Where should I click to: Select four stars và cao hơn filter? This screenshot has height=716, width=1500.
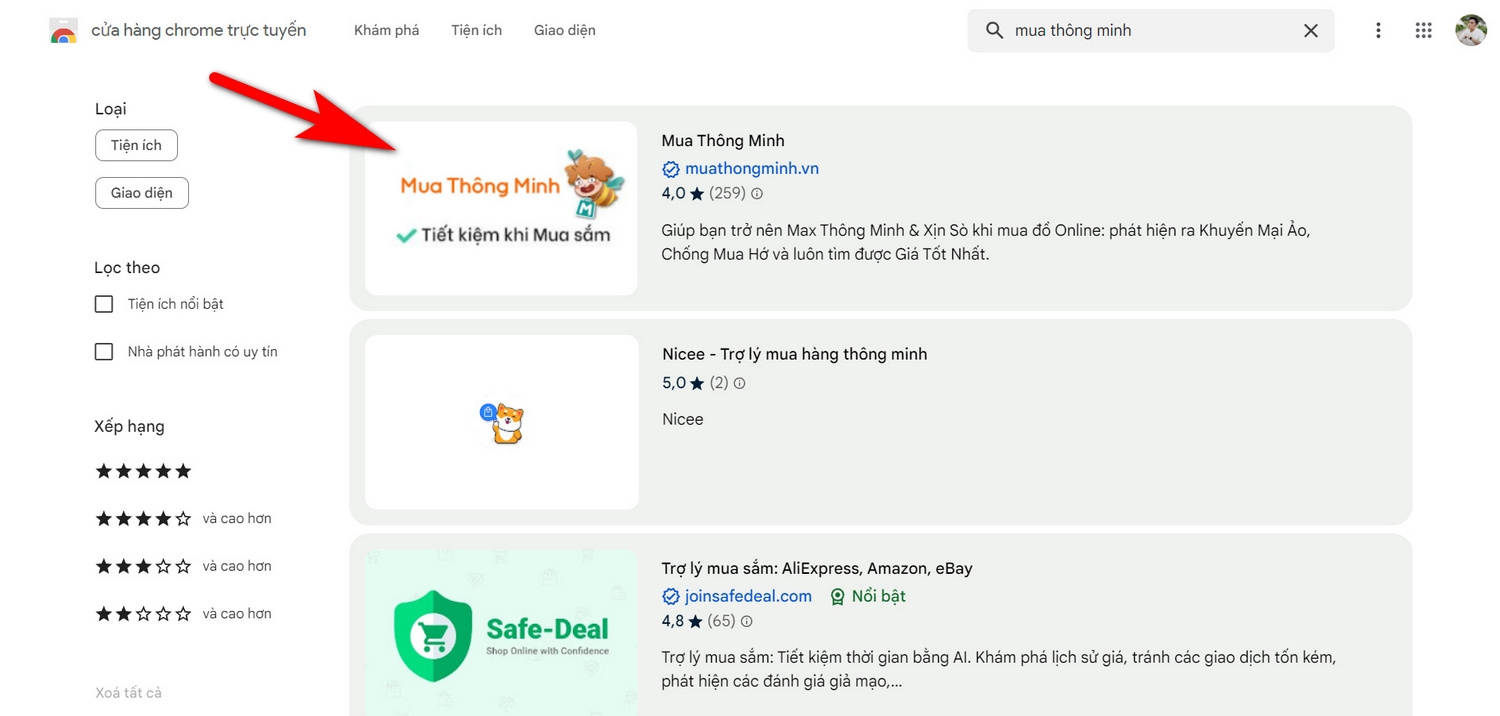[183, 519]
